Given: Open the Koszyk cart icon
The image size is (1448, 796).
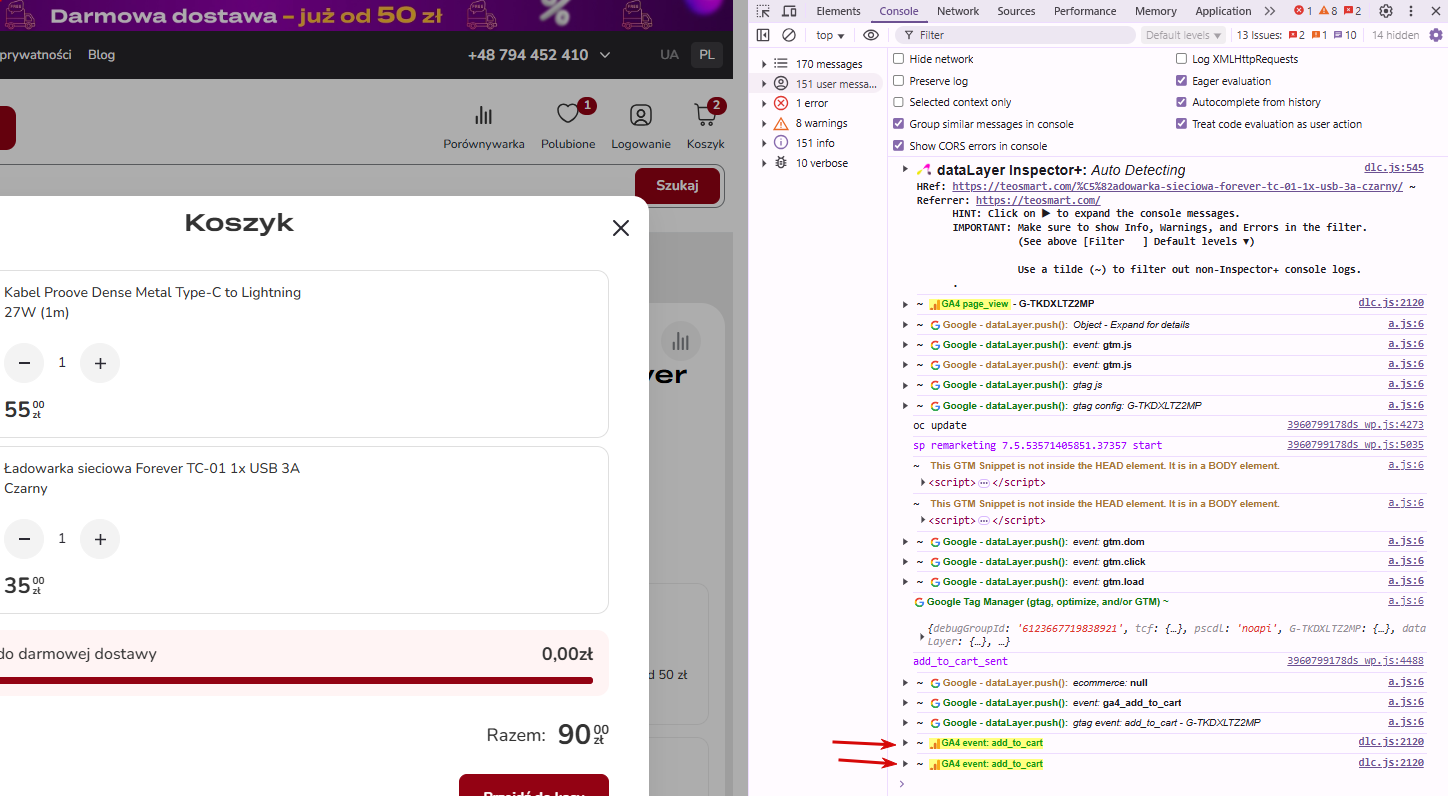Looking at the screenshot, I should tap(705, 115).
